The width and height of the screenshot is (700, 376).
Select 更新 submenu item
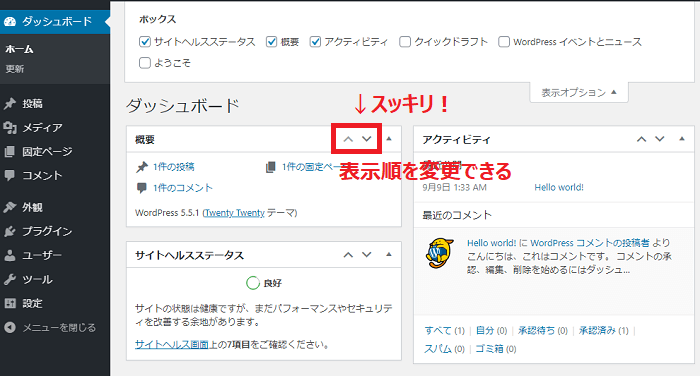pos(15,69)
